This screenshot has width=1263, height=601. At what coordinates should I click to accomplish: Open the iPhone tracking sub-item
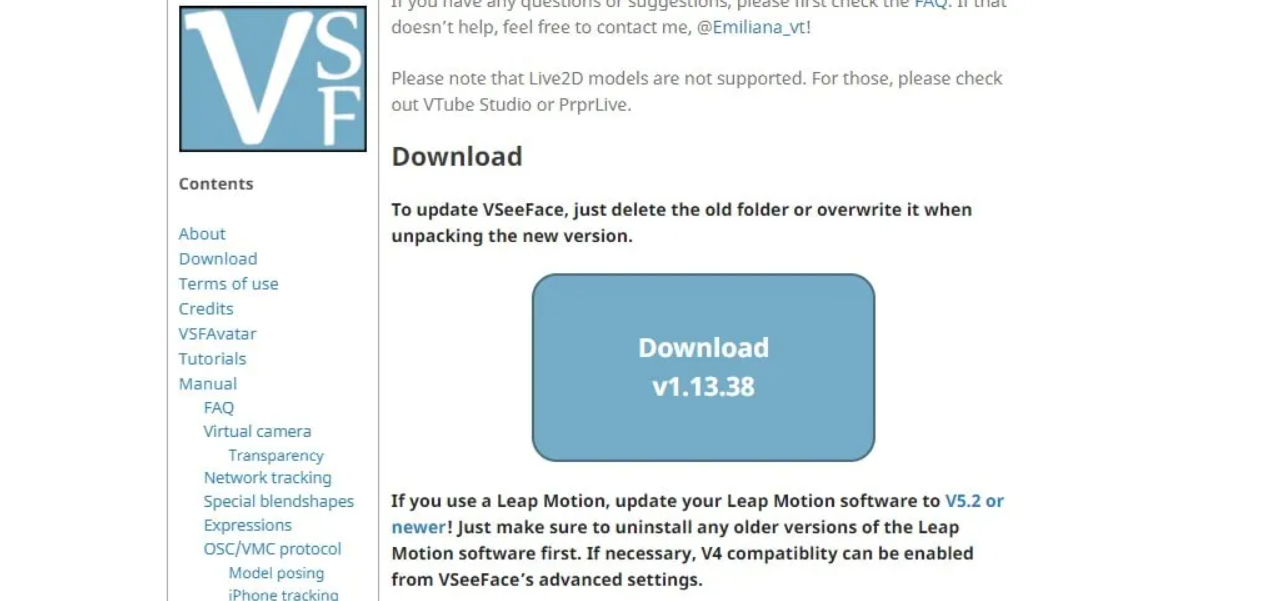pos(284,594)
